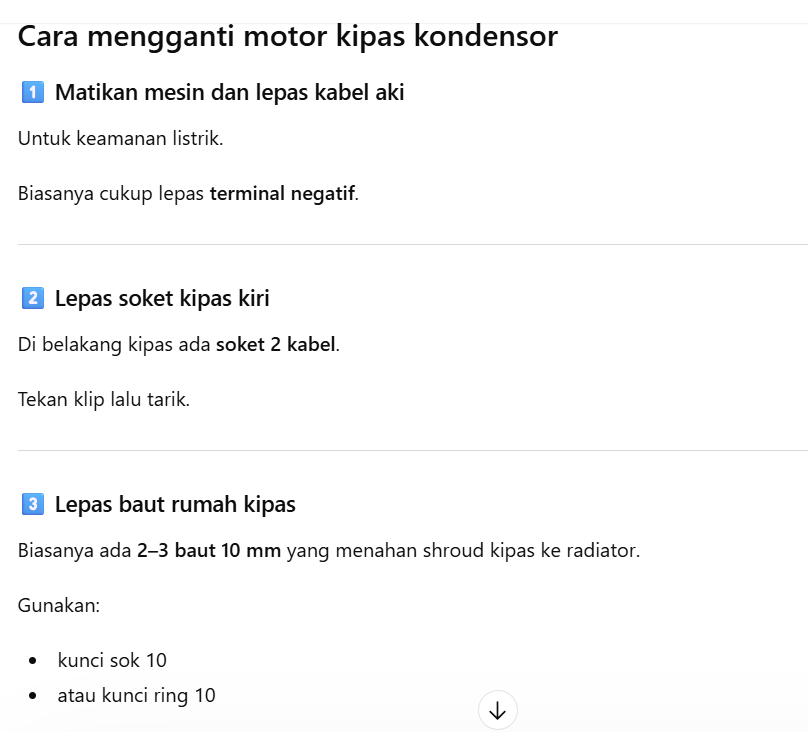Click the scroll-to-bottom arrow button
Viewport: 808px width, 732px height.
pos(498,711)
